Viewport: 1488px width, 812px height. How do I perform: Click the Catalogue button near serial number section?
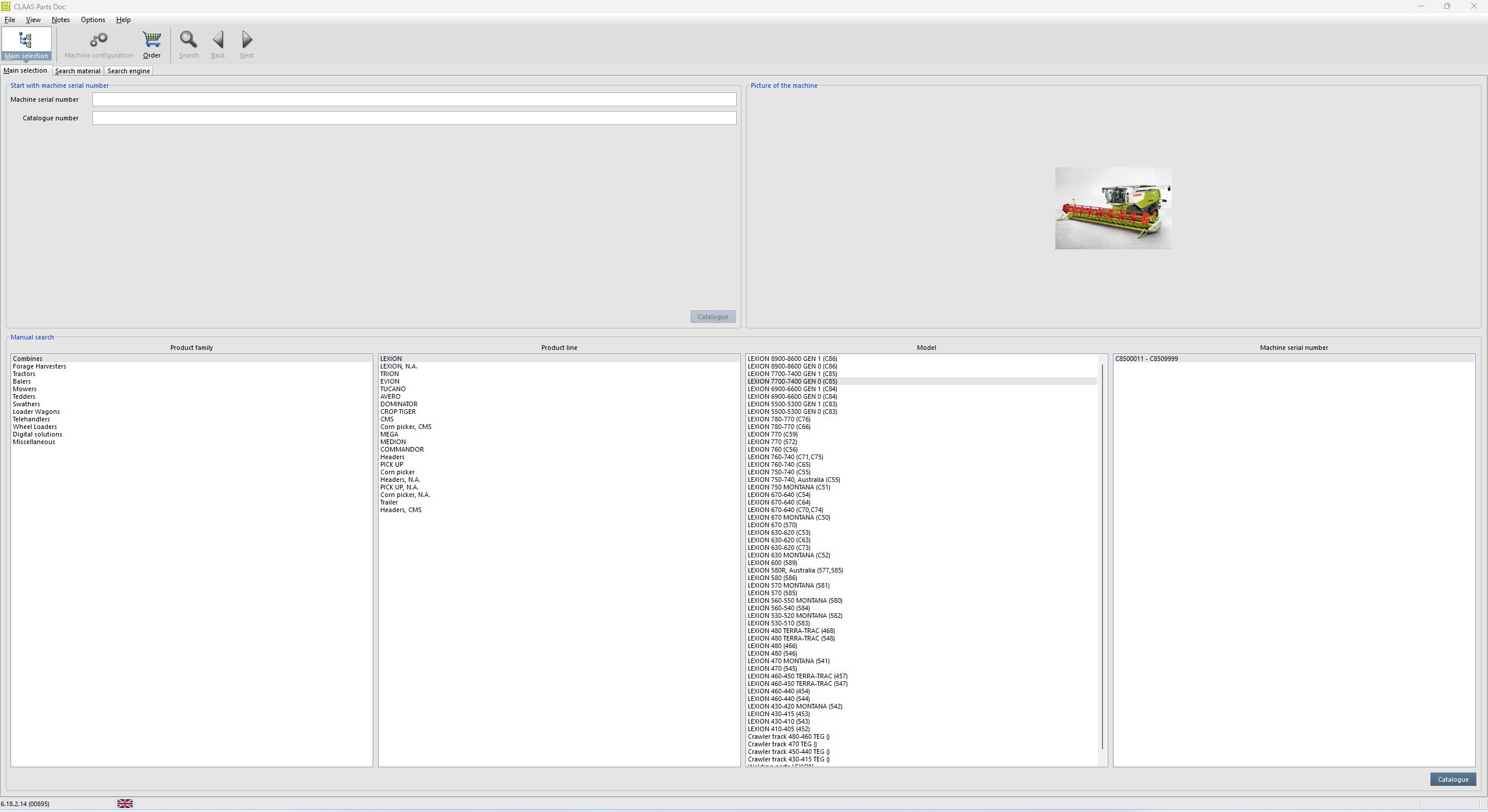[712, 316]
